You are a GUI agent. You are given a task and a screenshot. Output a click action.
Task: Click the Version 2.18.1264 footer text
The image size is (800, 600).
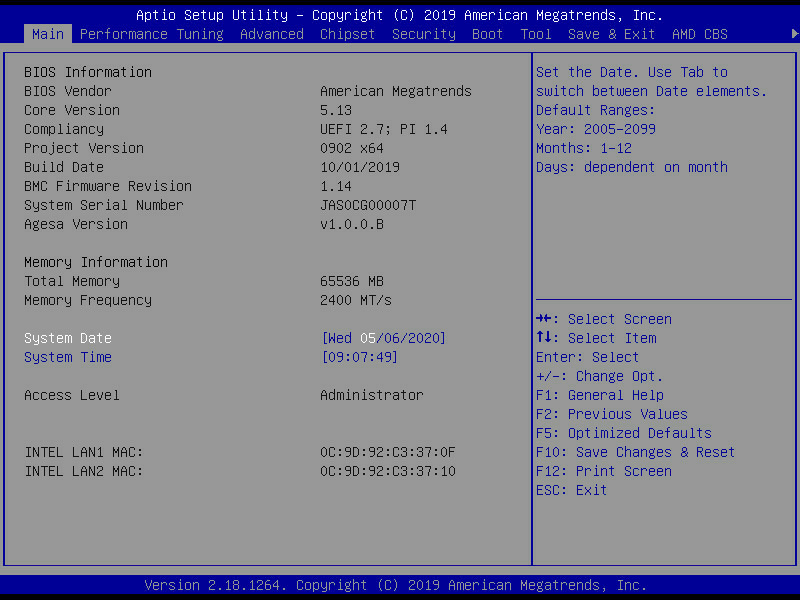395,585
